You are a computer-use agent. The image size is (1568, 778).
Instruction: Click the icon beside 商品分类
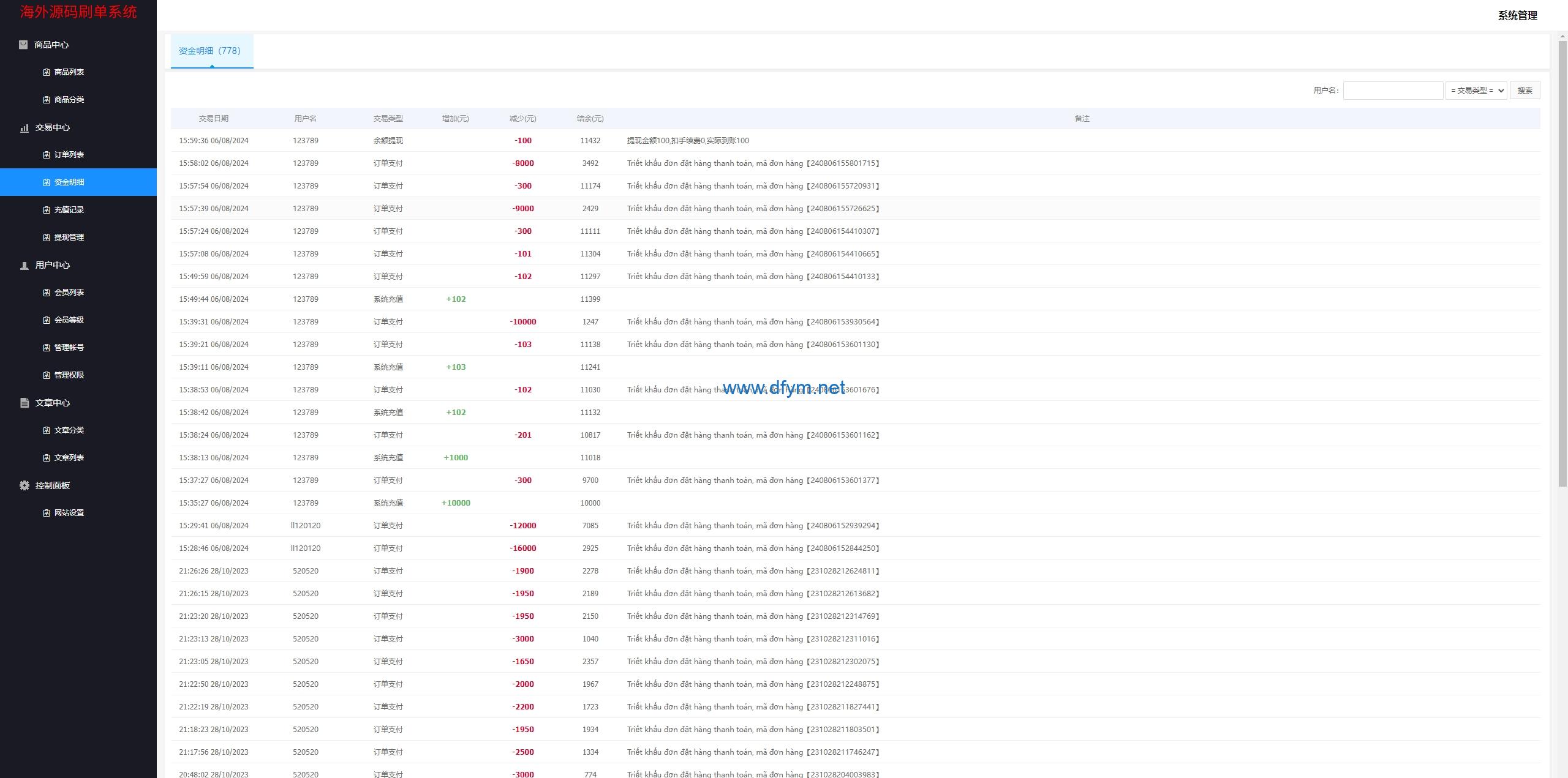[47, 100]
